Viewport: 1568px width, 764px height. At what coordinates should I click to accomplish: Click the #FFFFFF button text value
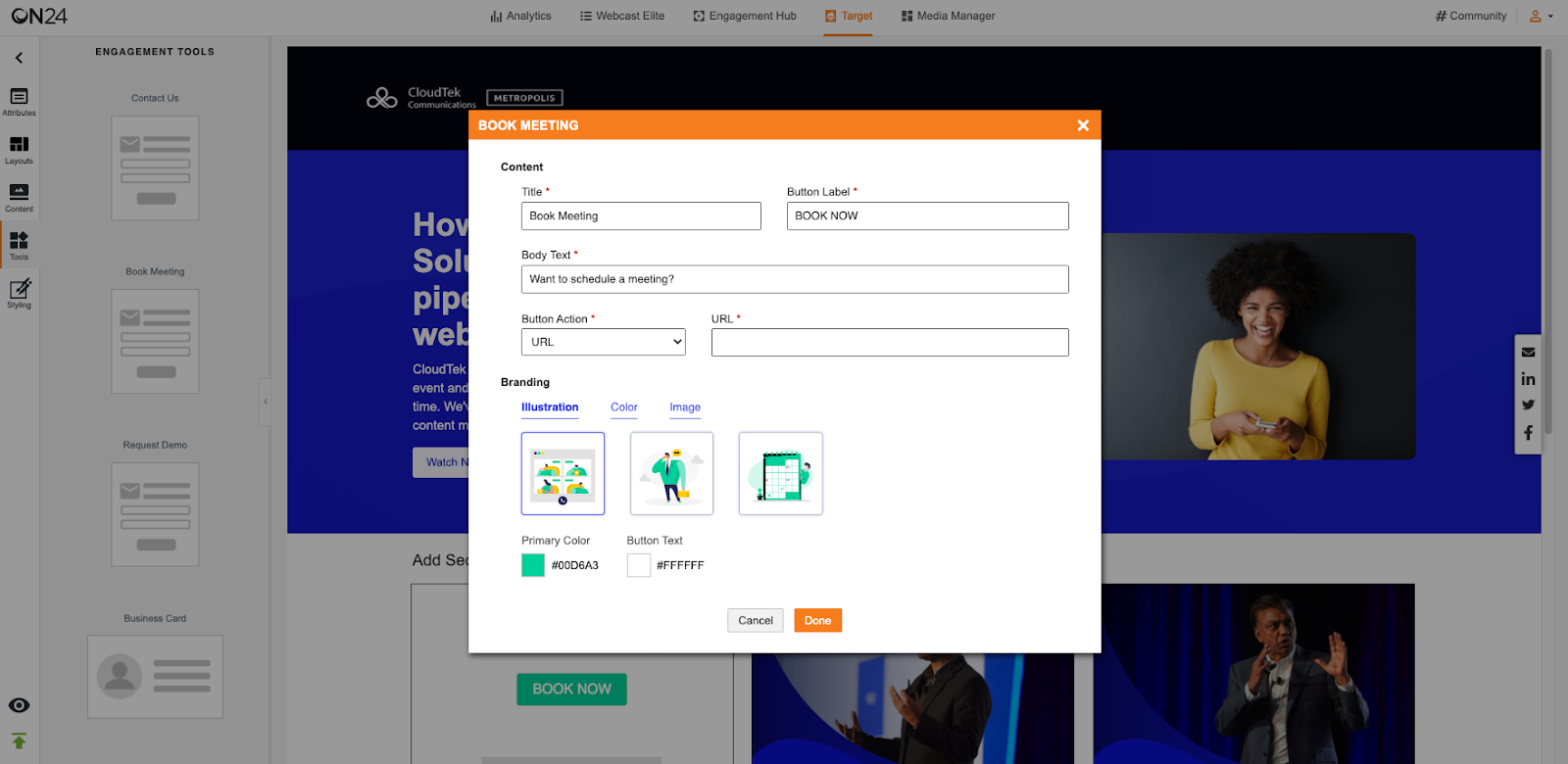click(x=680, y=565)
